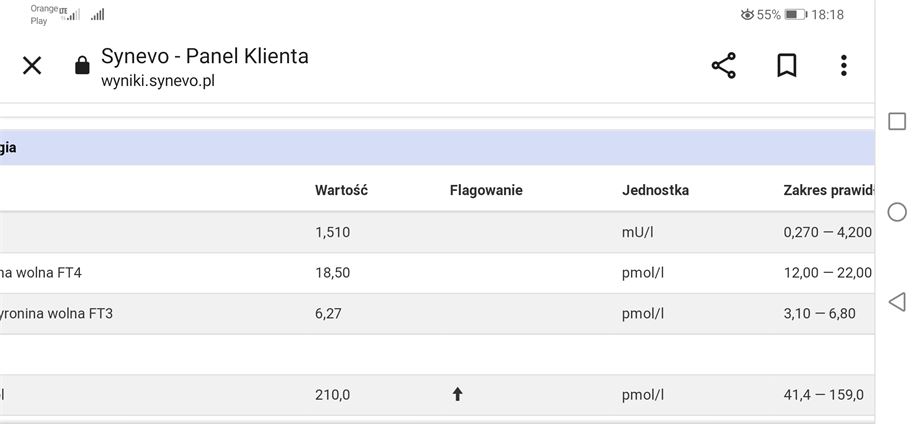Select the Jednostka column header
Screen dimensions: 920x424
(655, 190)
